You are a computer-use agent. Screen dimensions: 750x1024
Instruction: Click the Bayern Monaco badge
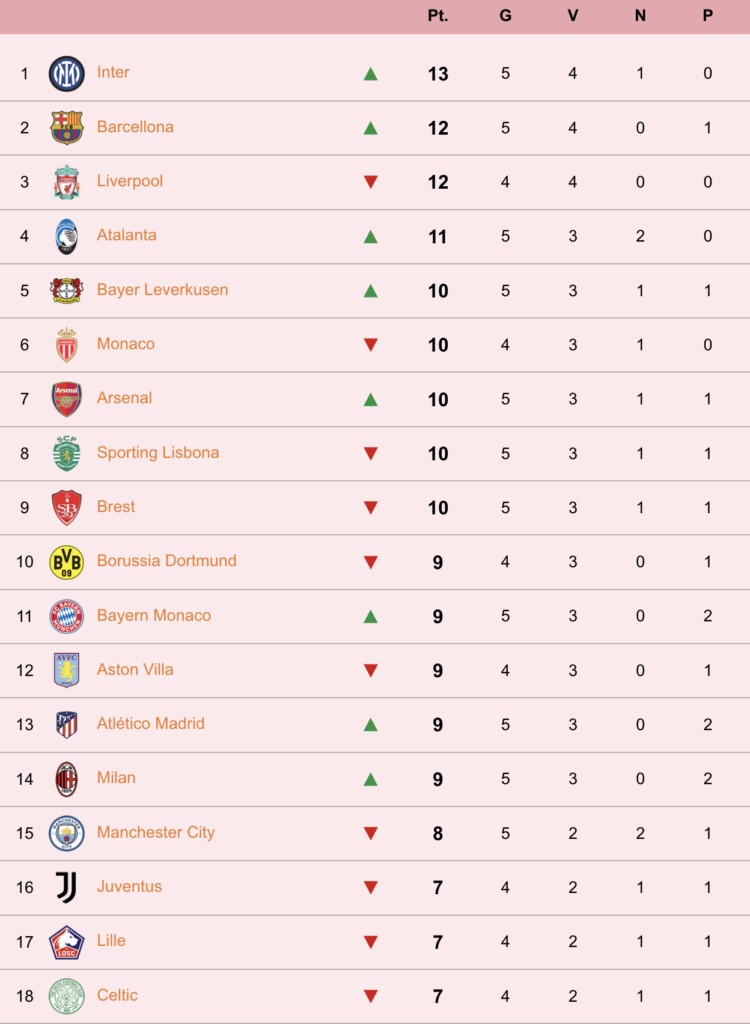[67, 616]
